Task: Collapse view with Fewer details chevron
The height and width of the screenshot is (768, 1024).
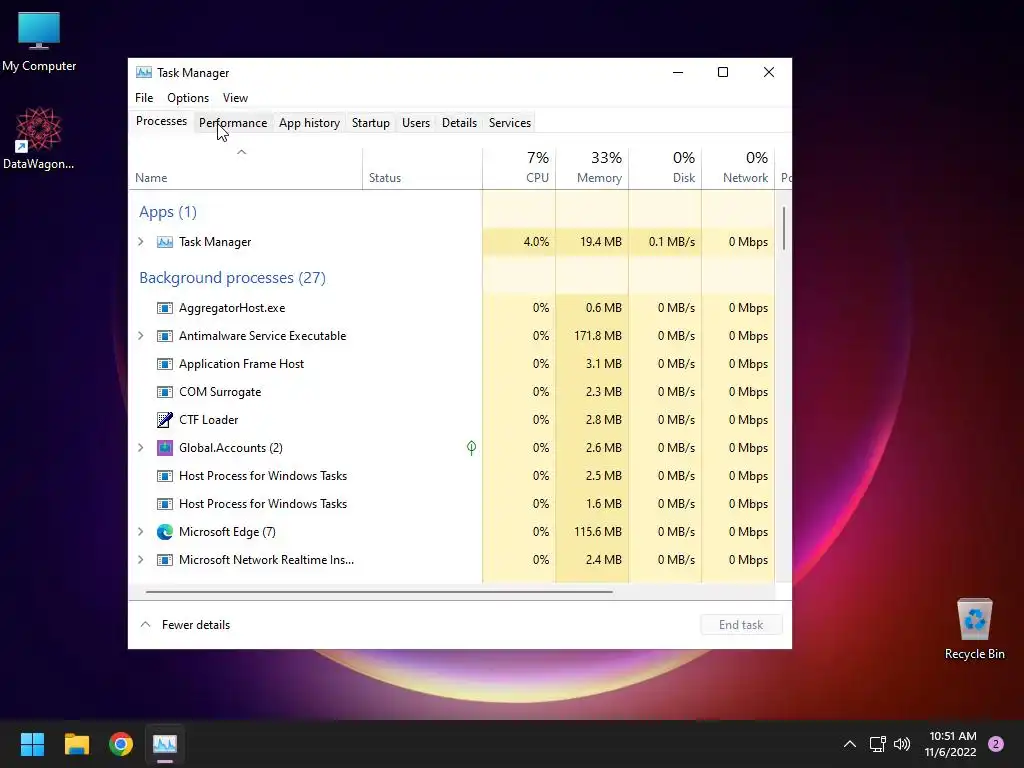Action: (146, 624)
